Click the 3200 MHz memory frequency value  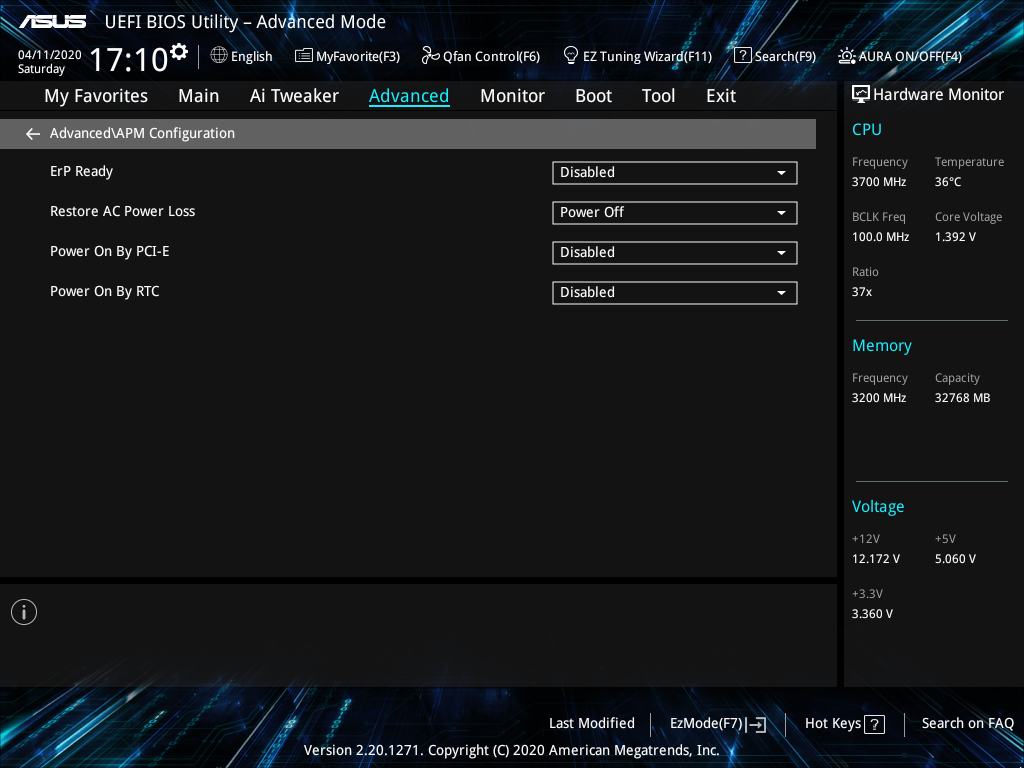(878, 398)
